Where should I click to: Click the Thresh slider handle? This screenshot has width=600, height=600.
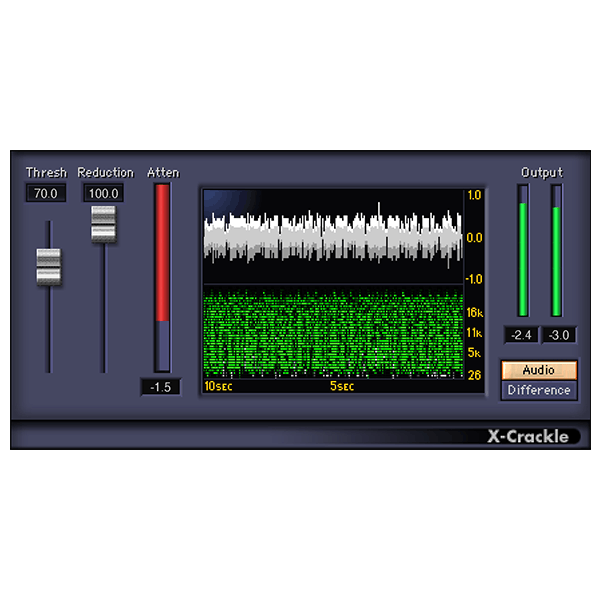pos(48,265)
